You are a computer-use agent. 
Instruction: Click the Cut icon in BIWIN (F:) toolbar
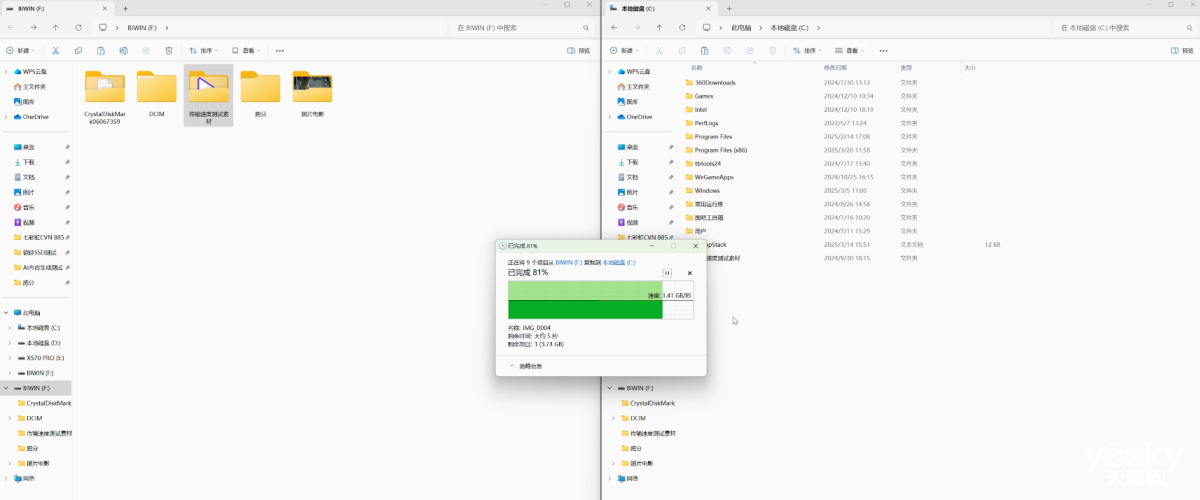(55, 50)
